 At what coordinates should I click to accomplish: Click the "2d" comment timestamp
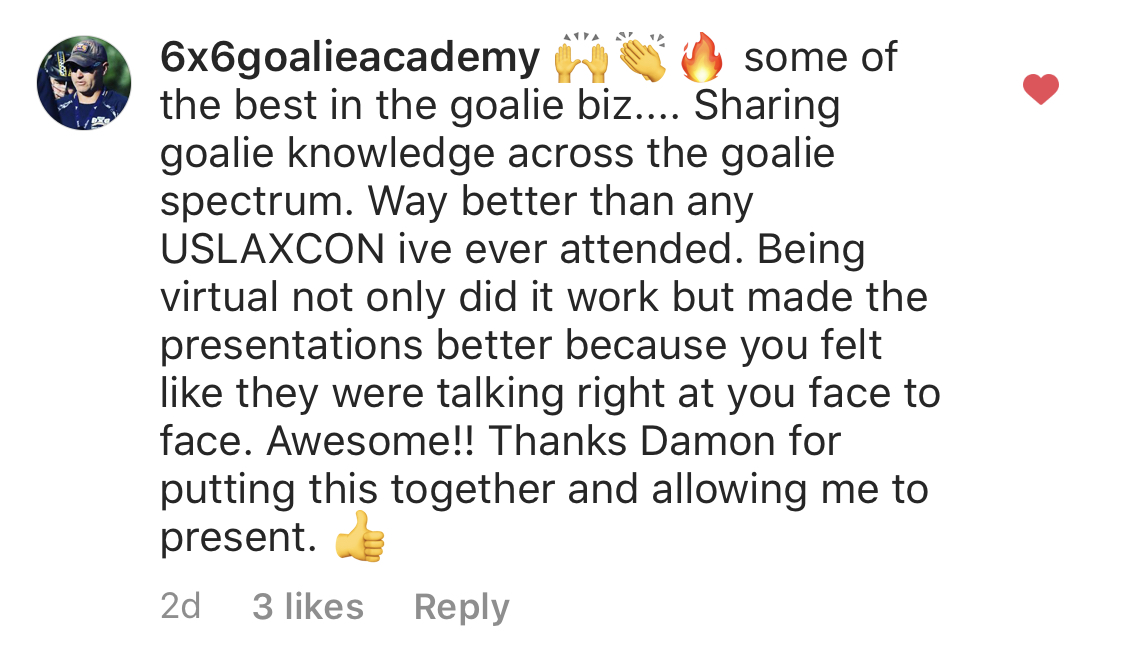(180, 606)
